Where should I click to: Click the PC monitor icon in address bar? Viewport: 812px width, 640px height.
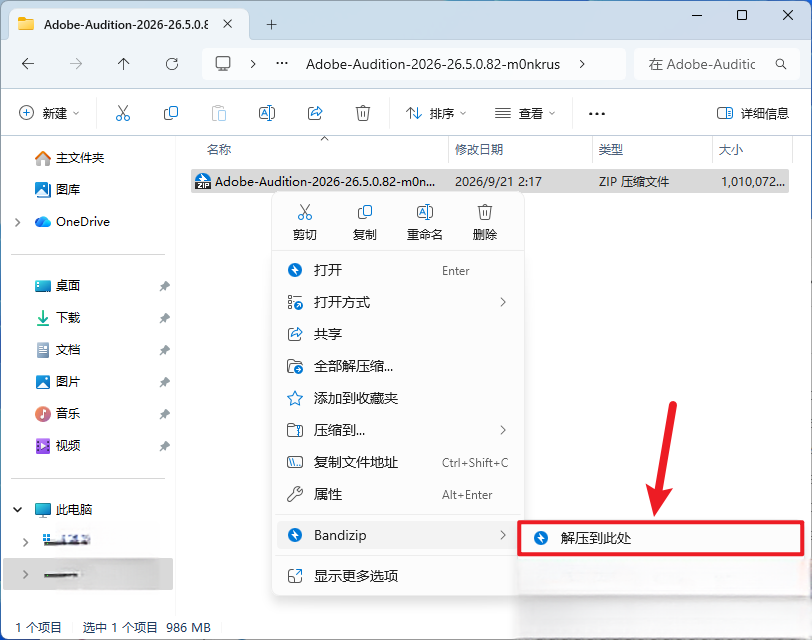point(223,64)
